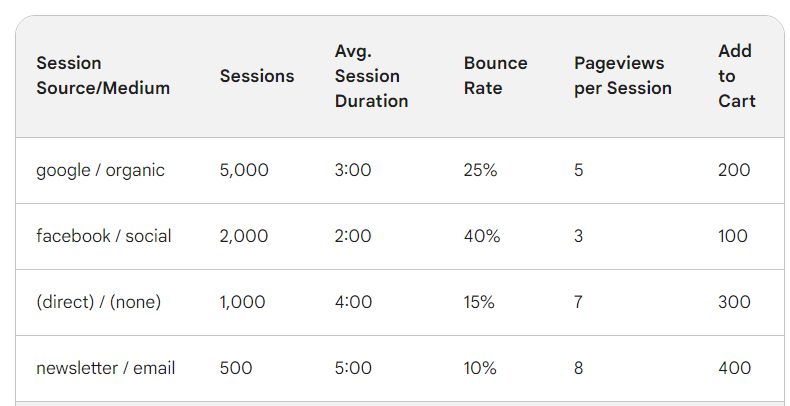This screenshot has height=406, width=790.
Task: Click the 25% bounce rate cell
Action: 481,170
